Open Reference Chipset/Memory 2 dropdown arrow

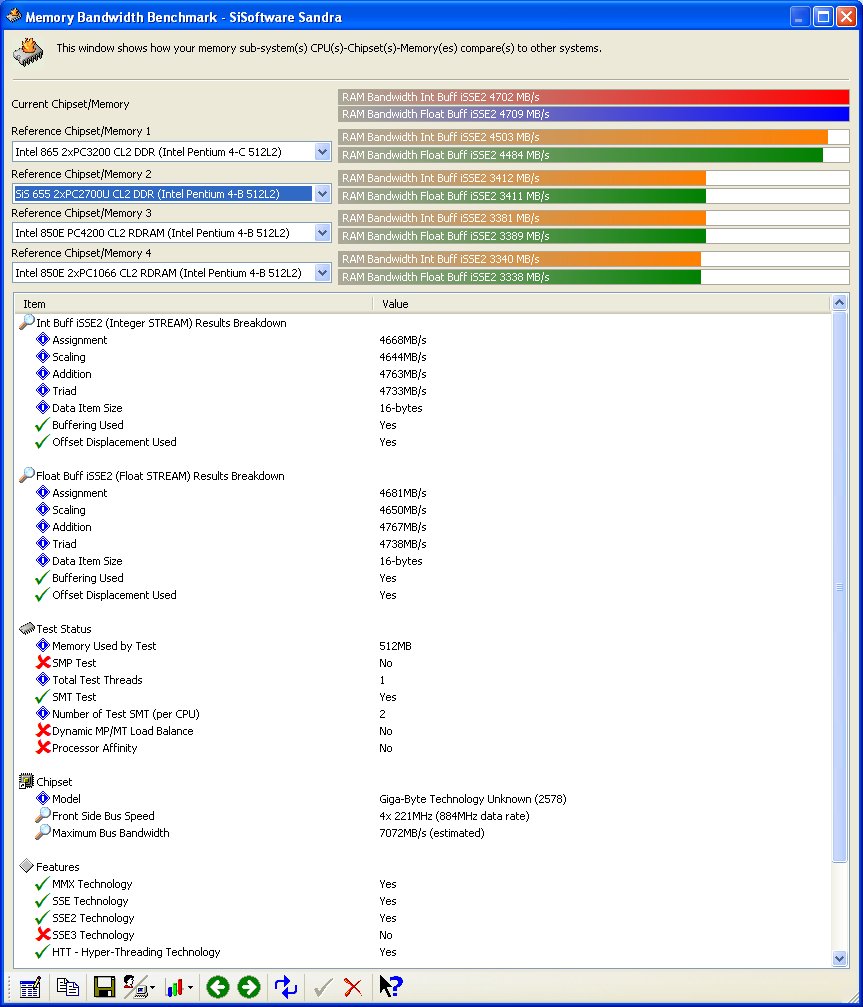coord(322,193)
